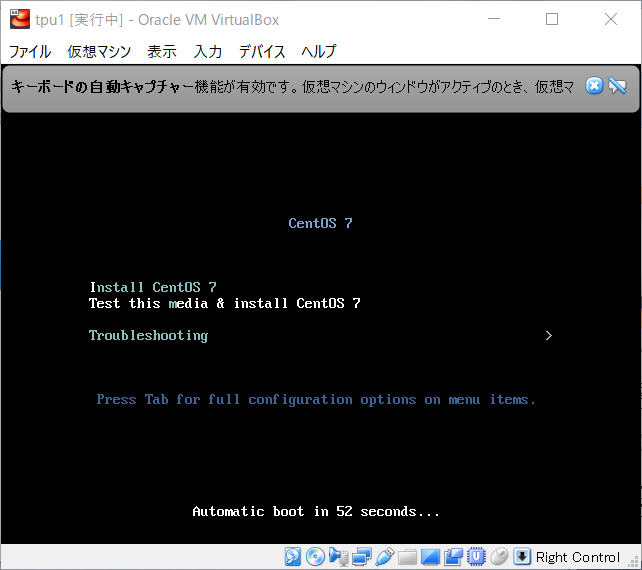This screenshot has height=570, width=642.
Task: Toggle the mouse integration indicator
Action: click(x=499, y=557)
